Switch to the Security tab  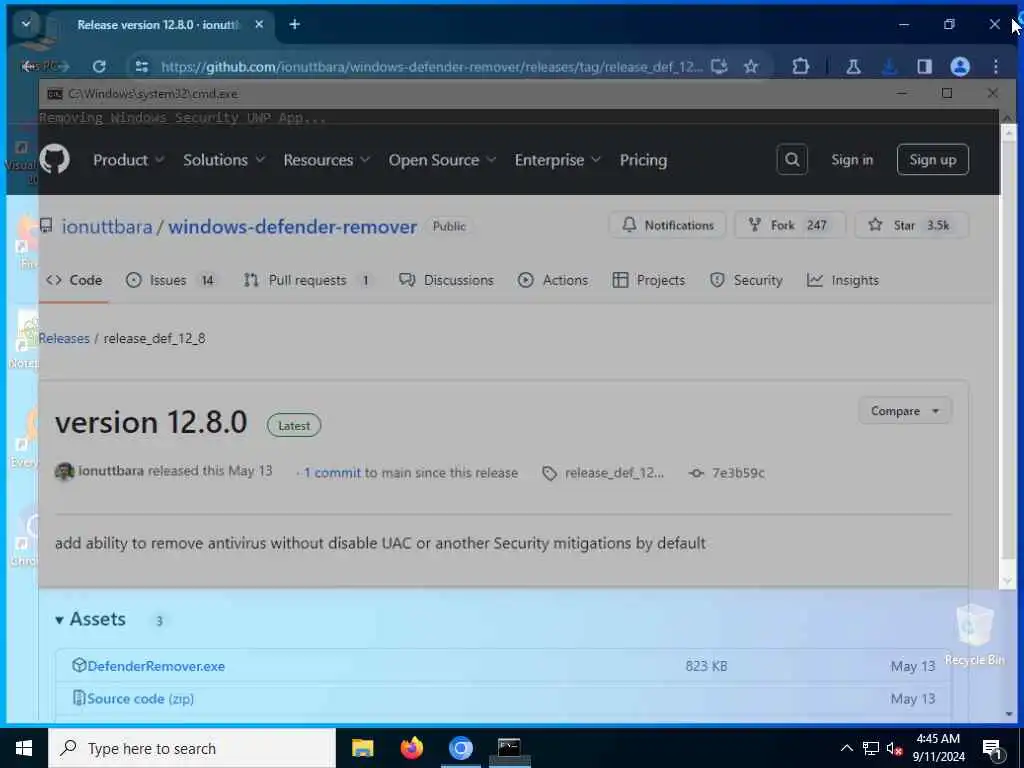pyautogui.click(x=746, y=280)
